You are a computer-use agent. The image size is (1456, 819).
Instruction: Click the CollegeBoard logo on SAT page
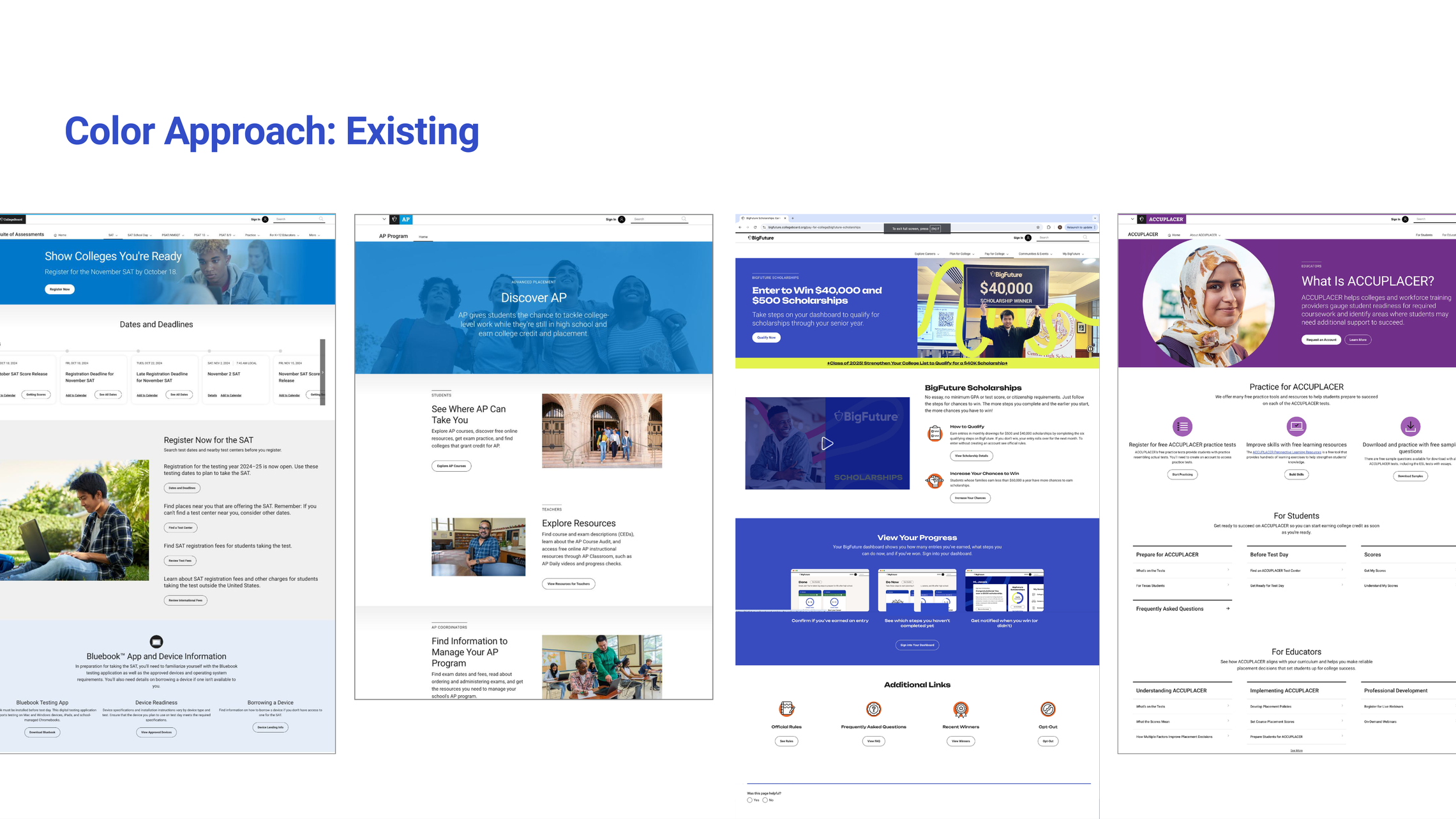pyautogui.click(x=11, y=219)
